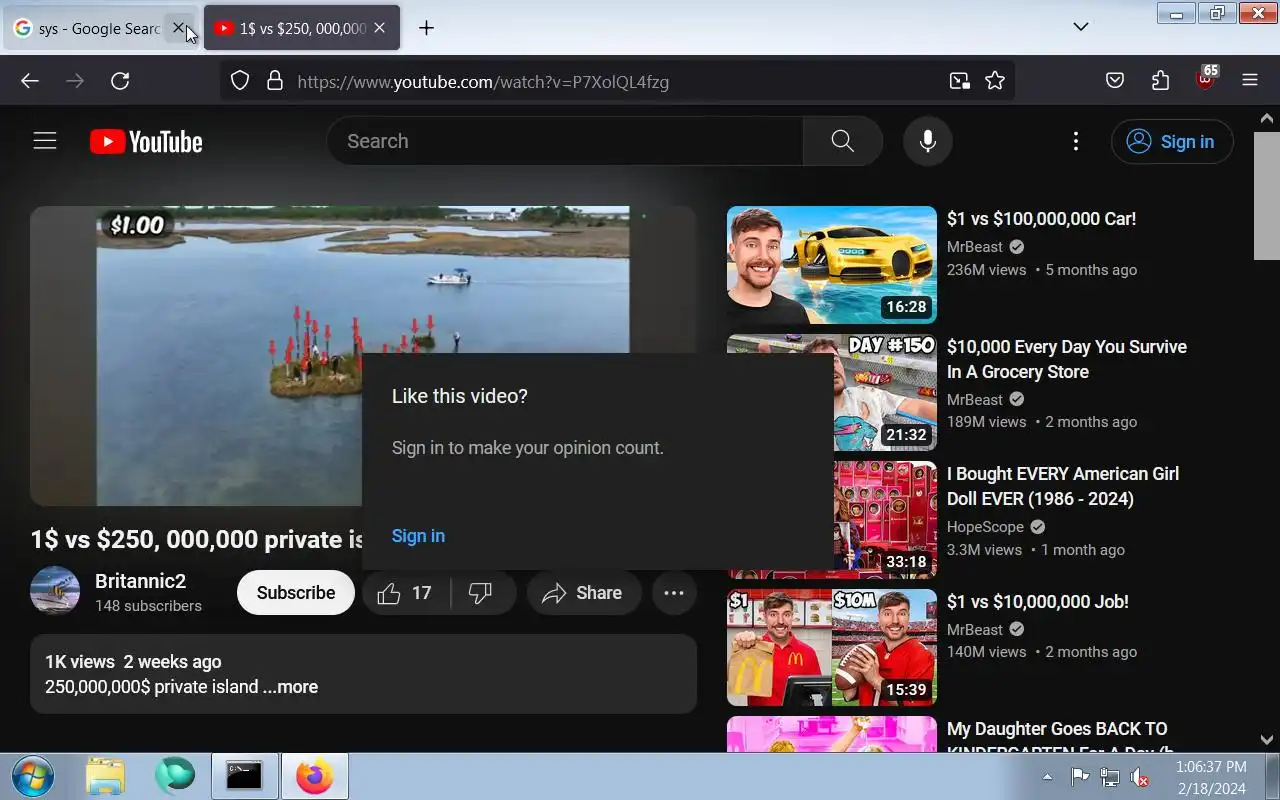Screen dimensions: 1280x800
Task: Click the page vertical scrollbar thumb
Action: point(1267,195)
